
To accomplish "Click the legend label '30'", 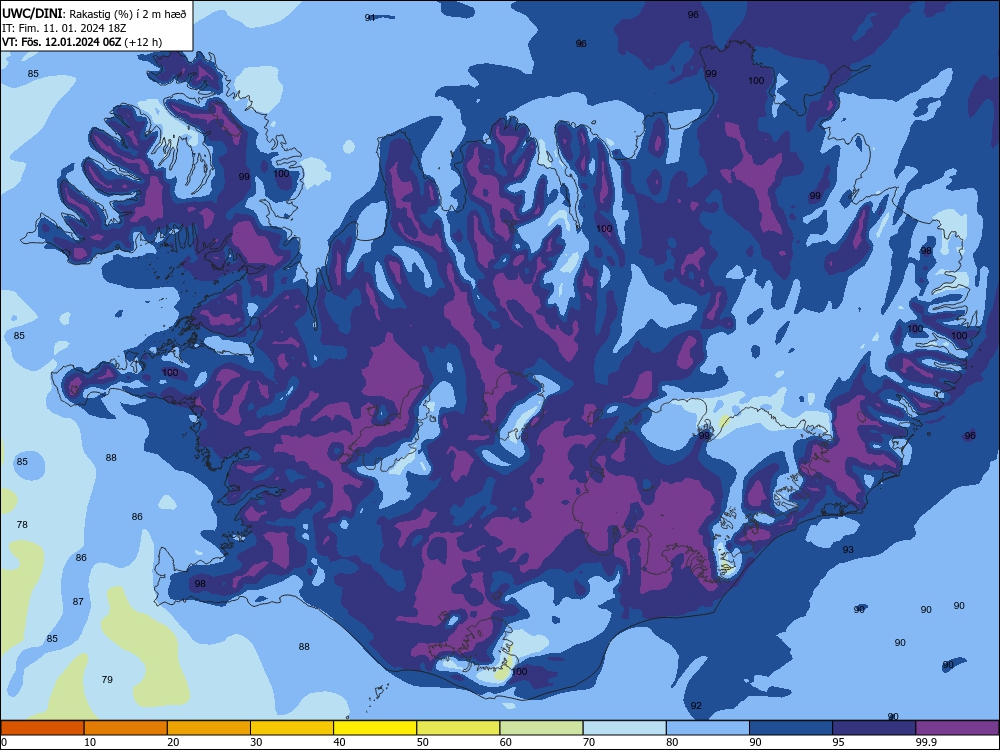I will coord(256,742).
